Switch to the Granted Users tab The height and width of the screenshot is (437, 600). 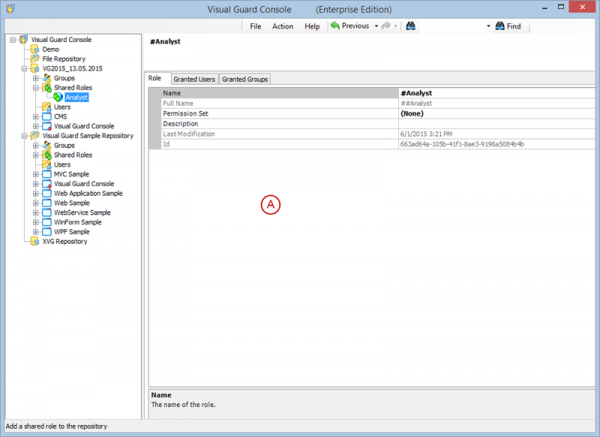tap(194, 78)
